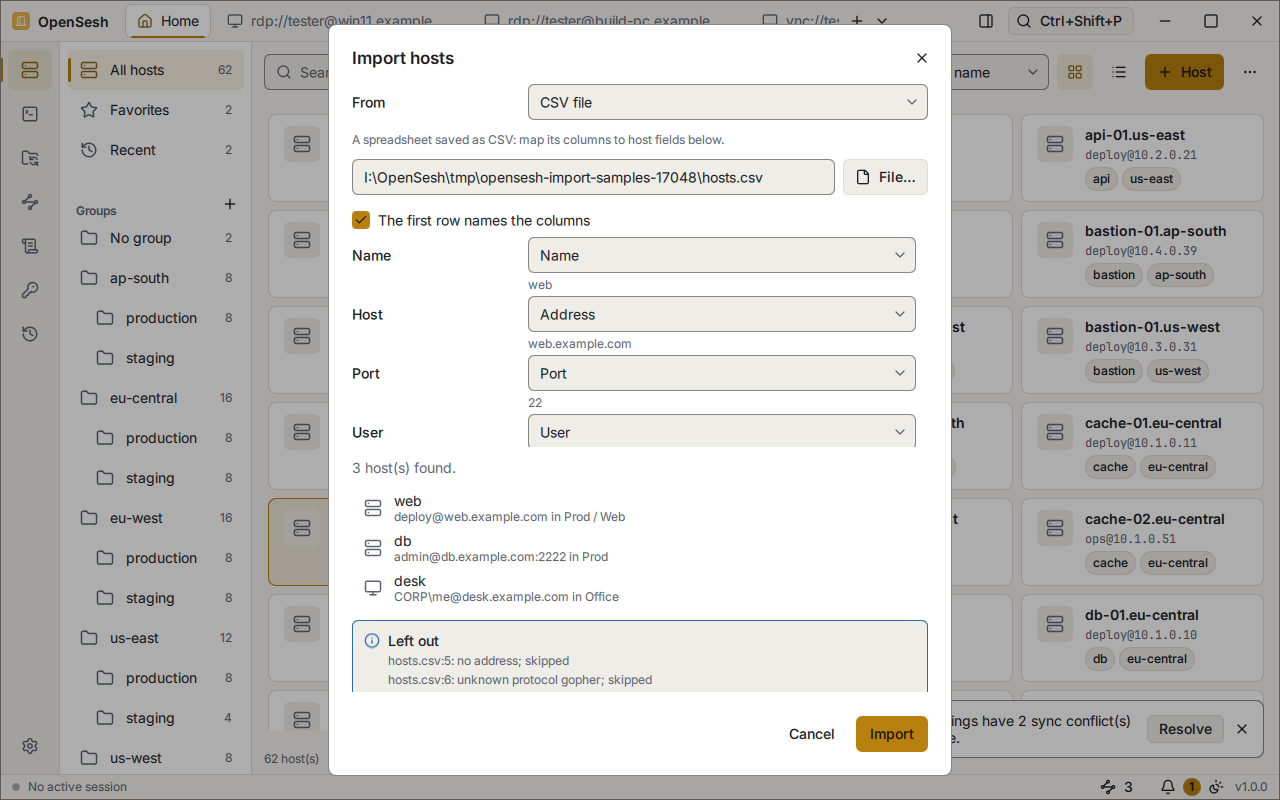Open the From CSV file dropdown

click(728, 102)
